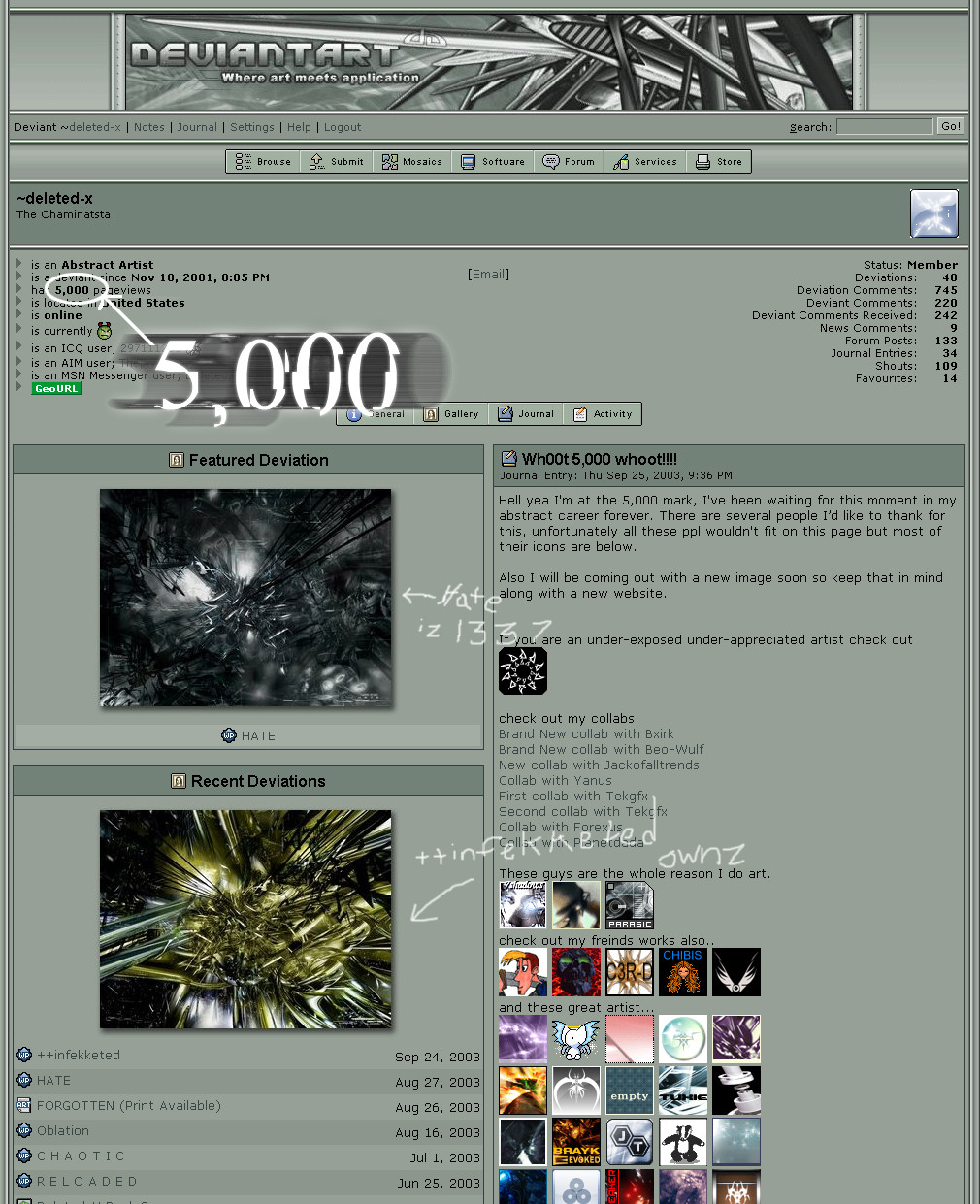This screenshot has height=1204, width=980.
Task: Click the ~deleted-x avatar icon
Action: tap(933, 213)
